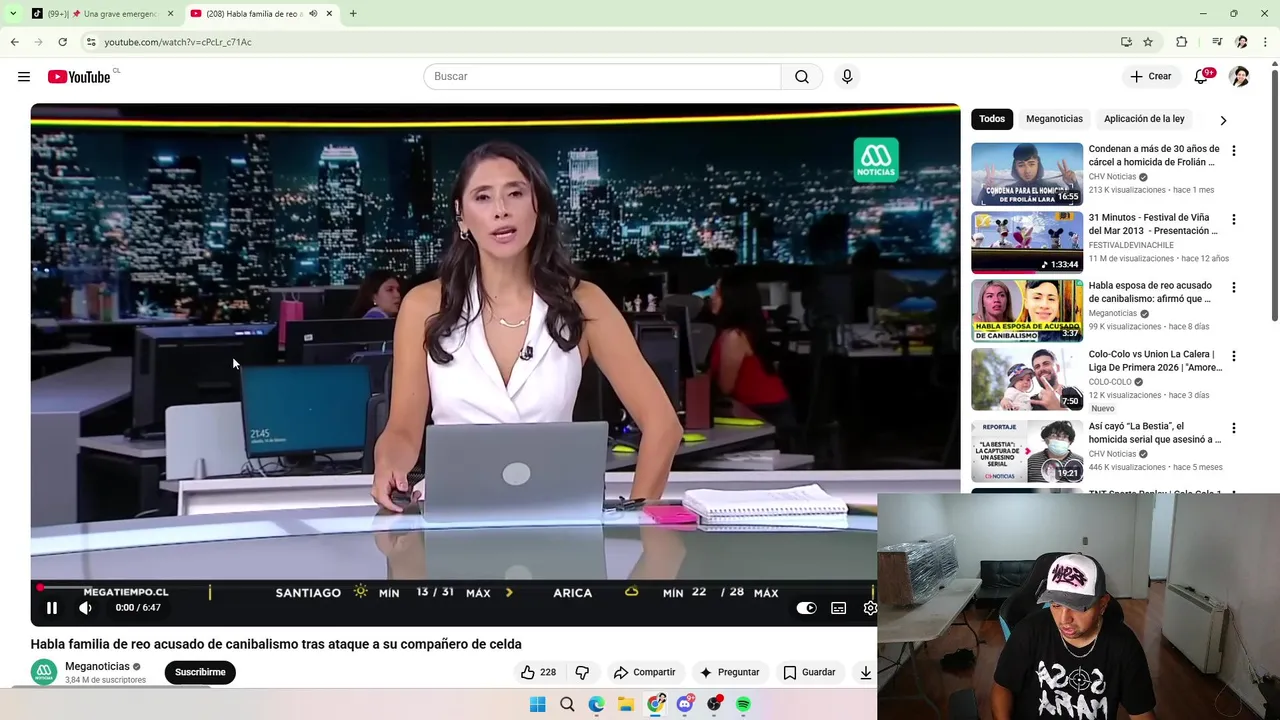Open the Chrome three-dot menu

(x=1266, y=42)
